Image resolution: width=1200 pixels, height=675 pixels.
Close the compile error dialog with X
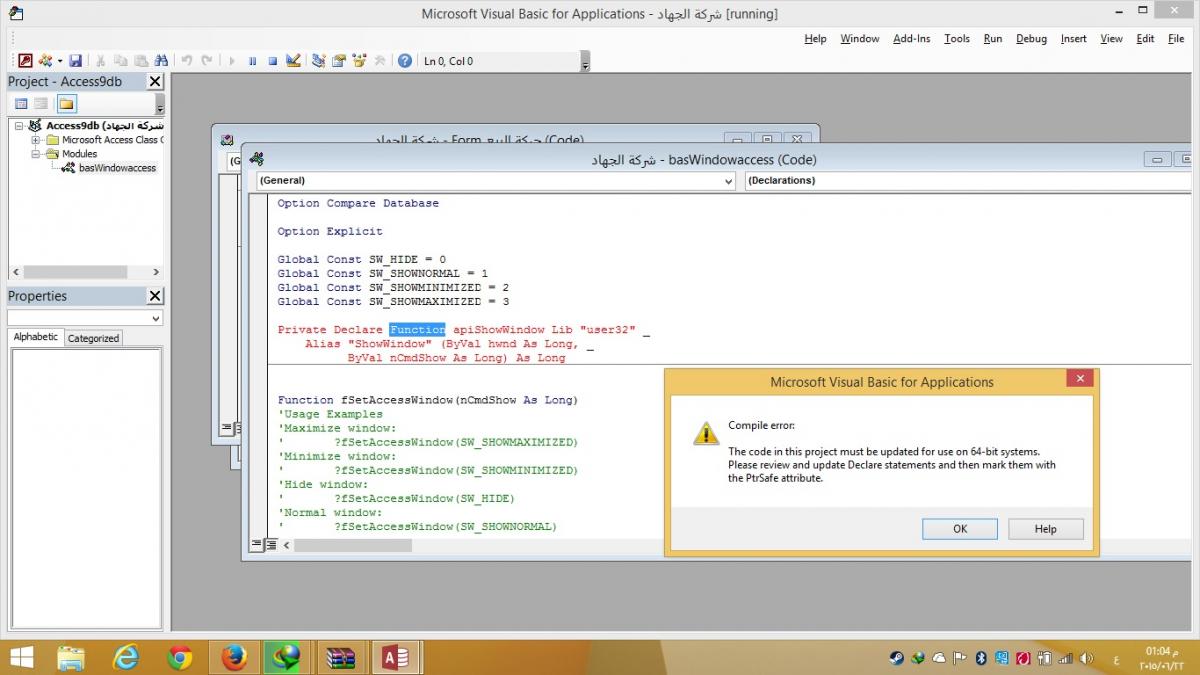1079,379
